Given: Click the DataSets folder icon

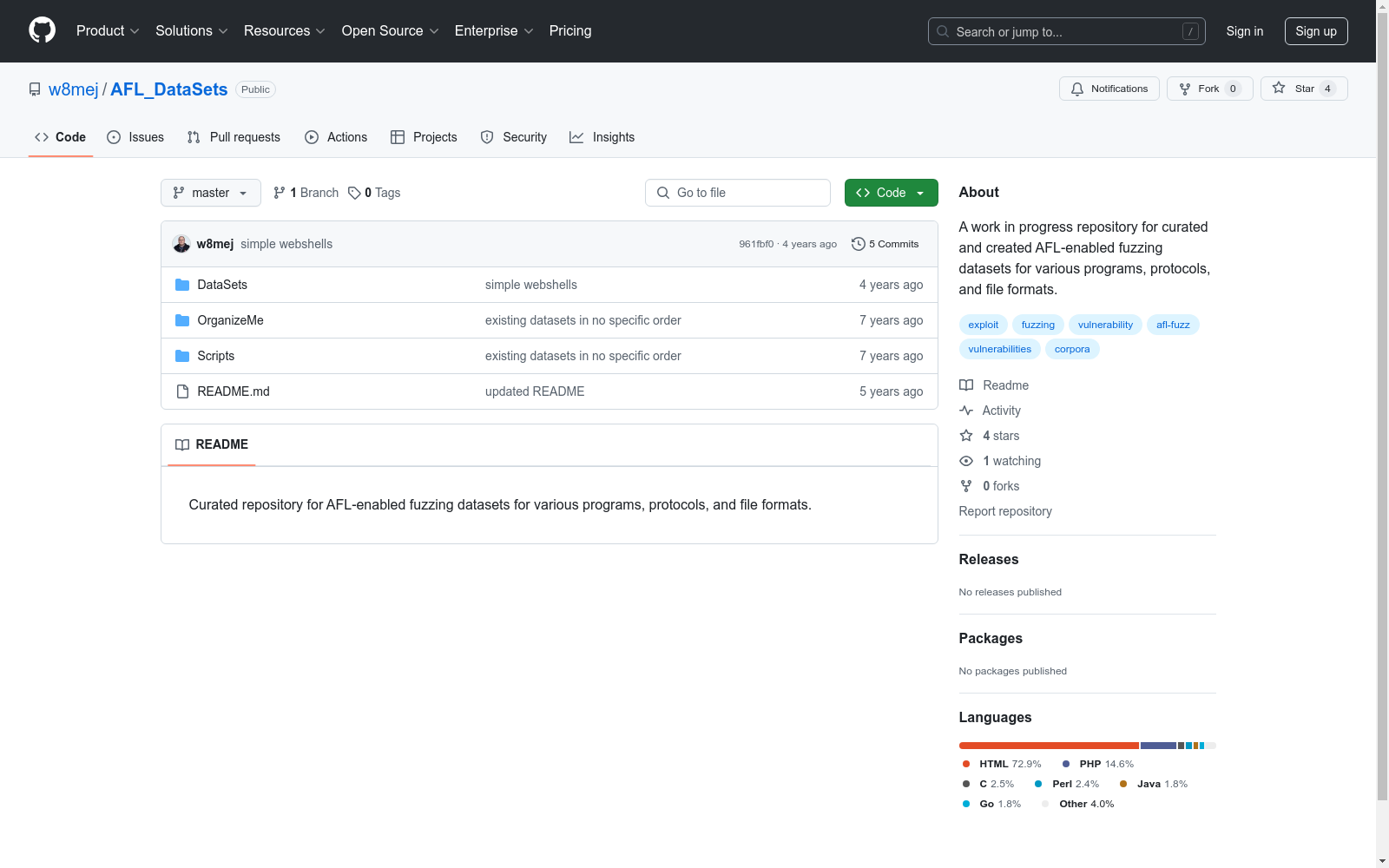Looking at the screenshot, I should [182, 285].
